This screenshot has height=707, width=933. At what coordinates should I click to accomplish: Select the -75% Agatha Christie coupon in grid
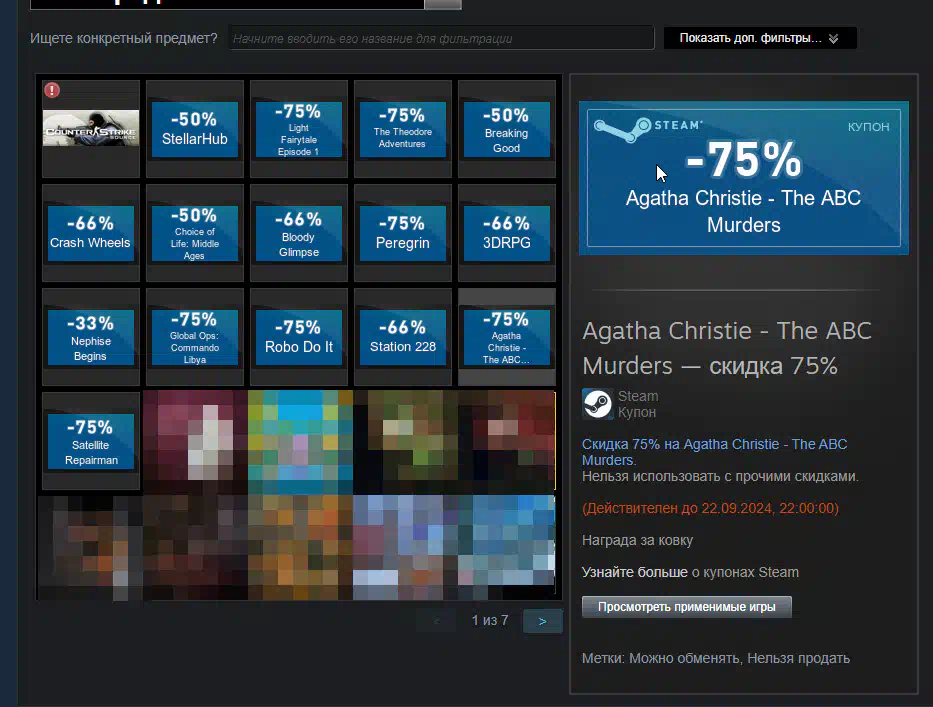[506, 337]
